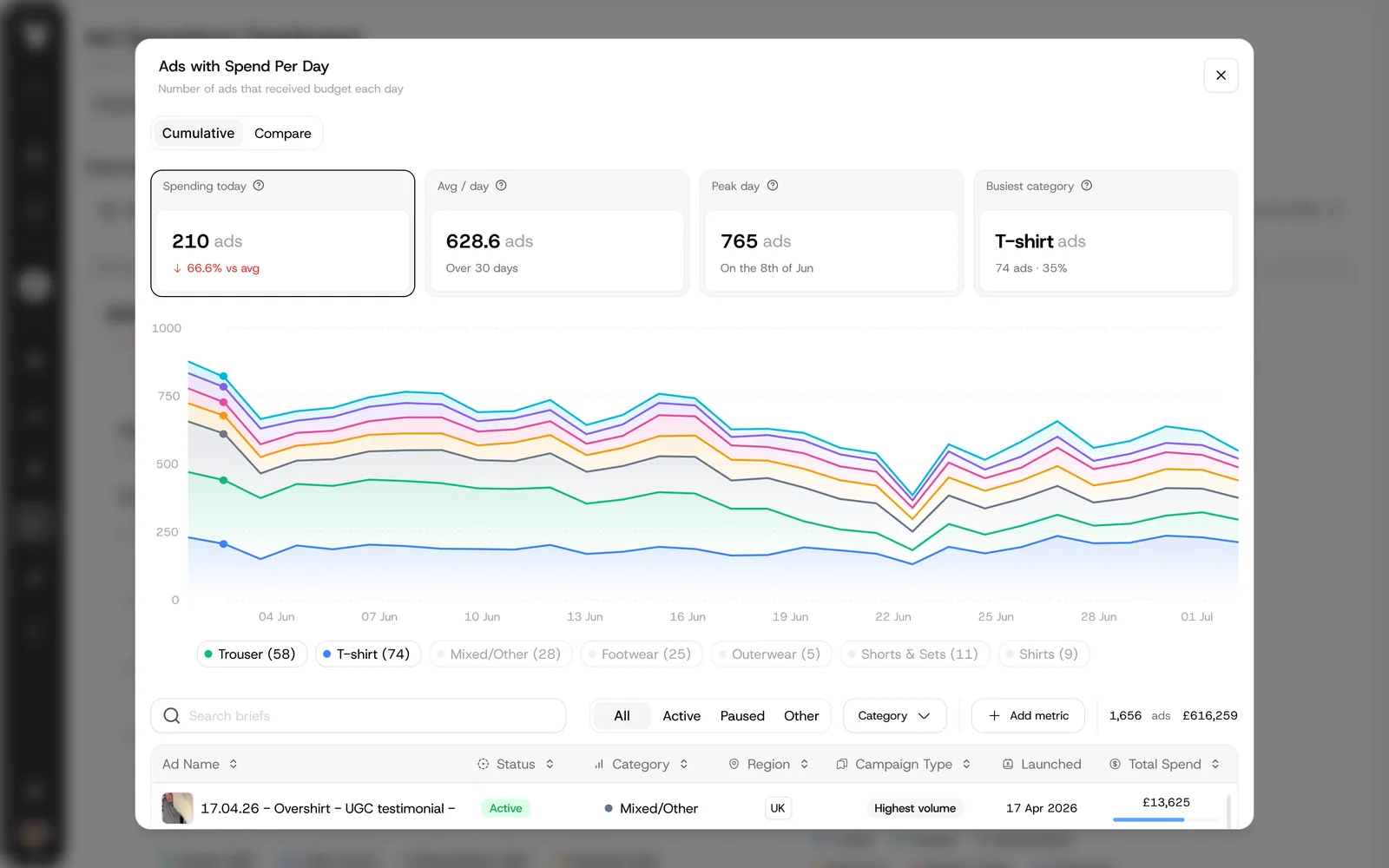Enable the Mixed/Other (28) series
Screen dimensions: 1389x868
click(501, 654)
